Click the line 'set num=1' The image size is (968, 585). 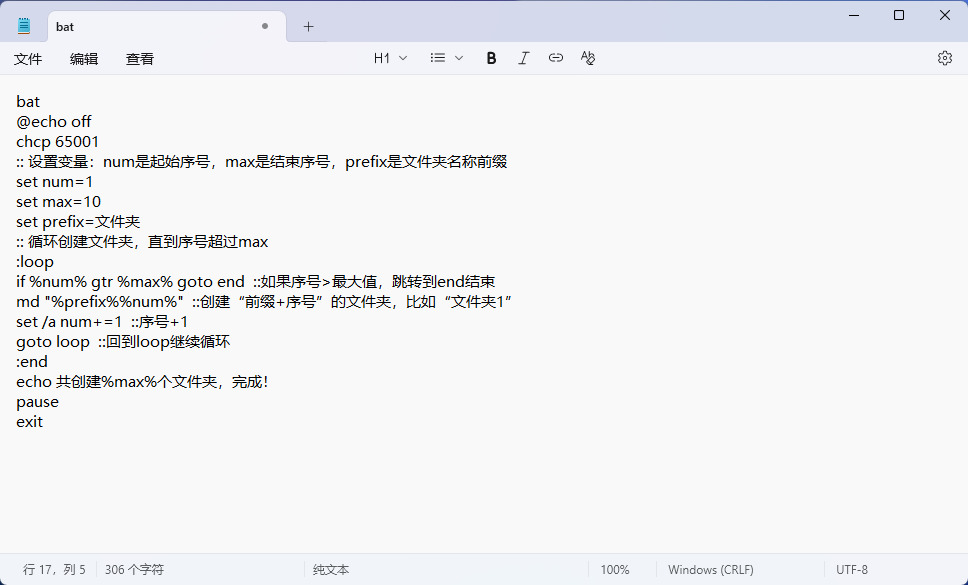coord(54,181)
